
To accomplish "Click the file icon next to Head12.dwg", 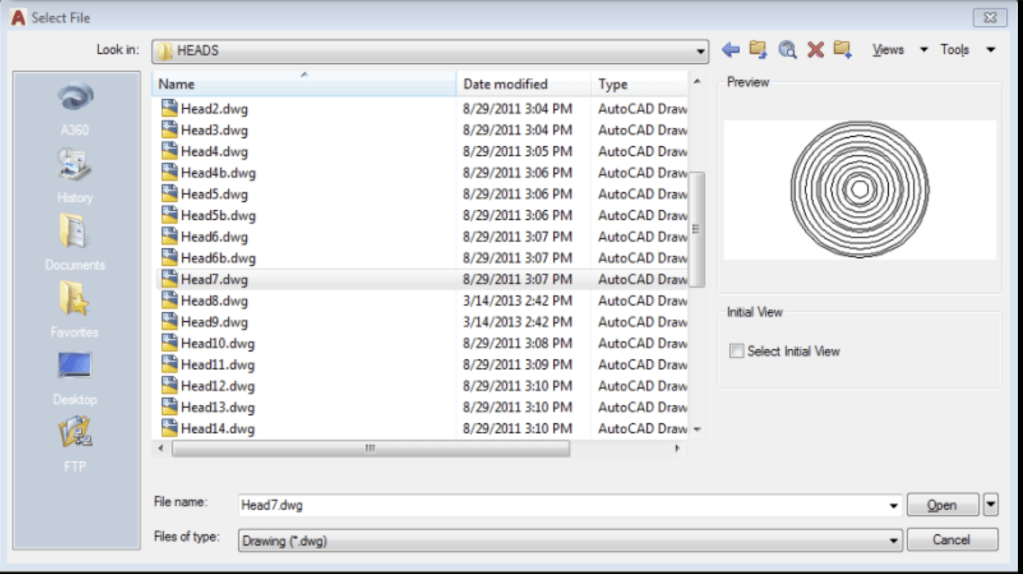I will pyautogui.click(x=170, y=385).
